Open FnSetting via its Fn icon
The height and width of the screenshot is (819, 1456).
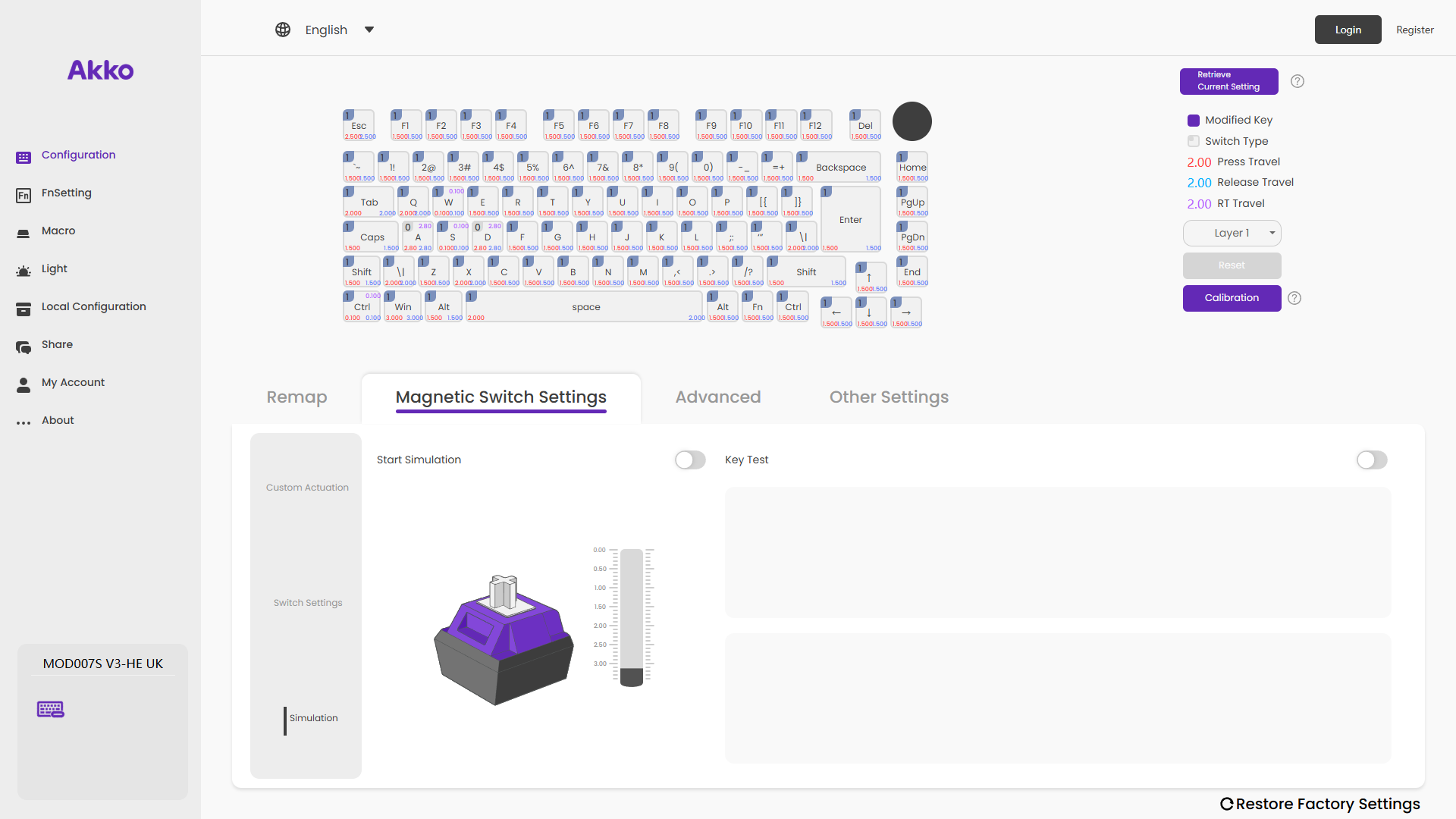24,196
